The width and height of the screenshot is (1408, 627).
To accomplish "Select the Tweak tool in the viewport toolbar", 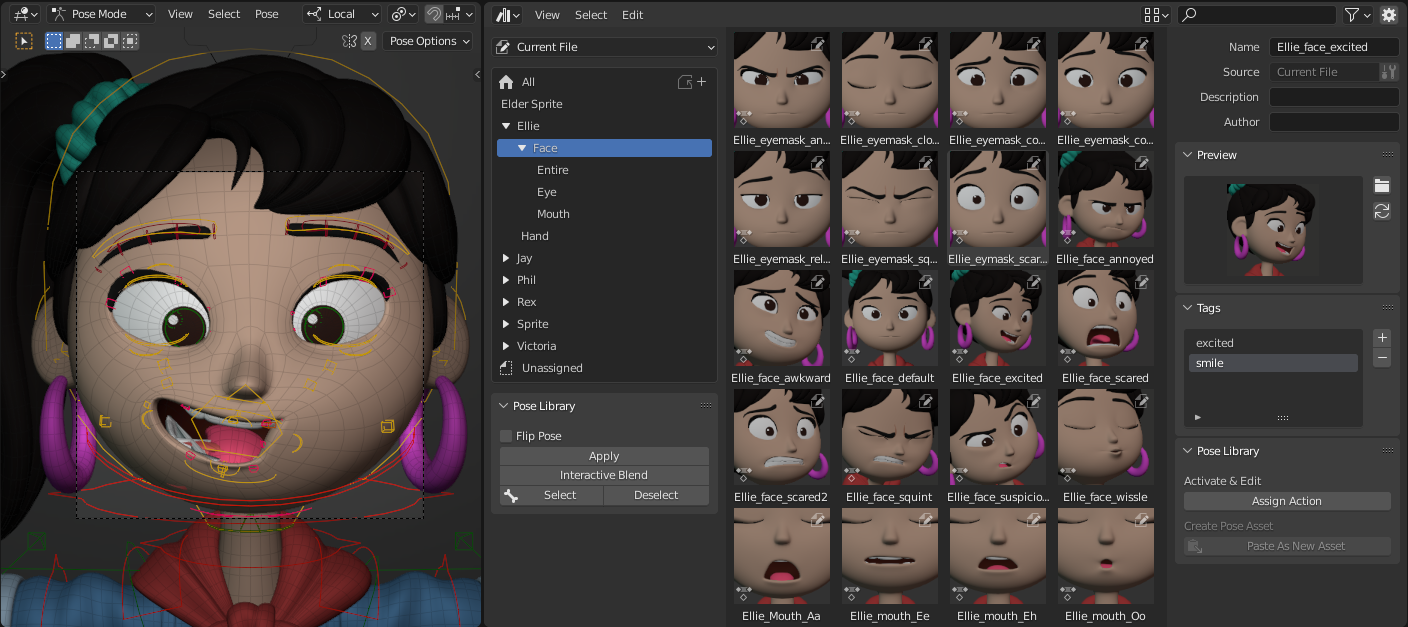I will click(x=24, y=40).
